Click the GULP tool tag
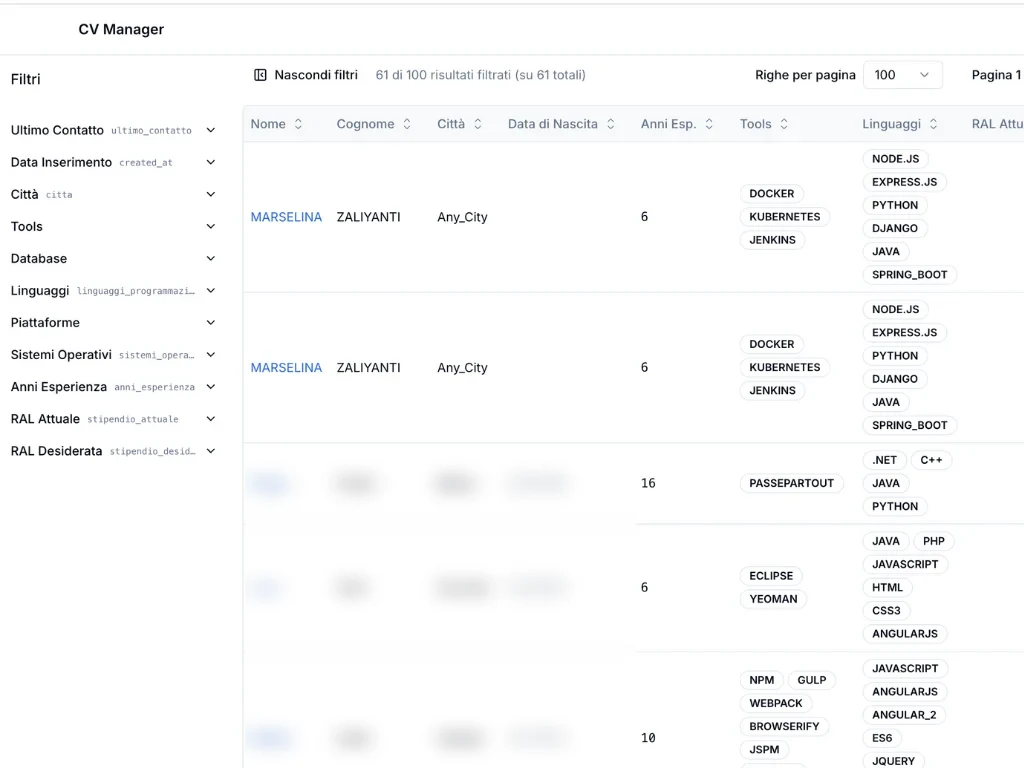The height and width of the screenshot is (768, 1024). (x=812, y=680)
